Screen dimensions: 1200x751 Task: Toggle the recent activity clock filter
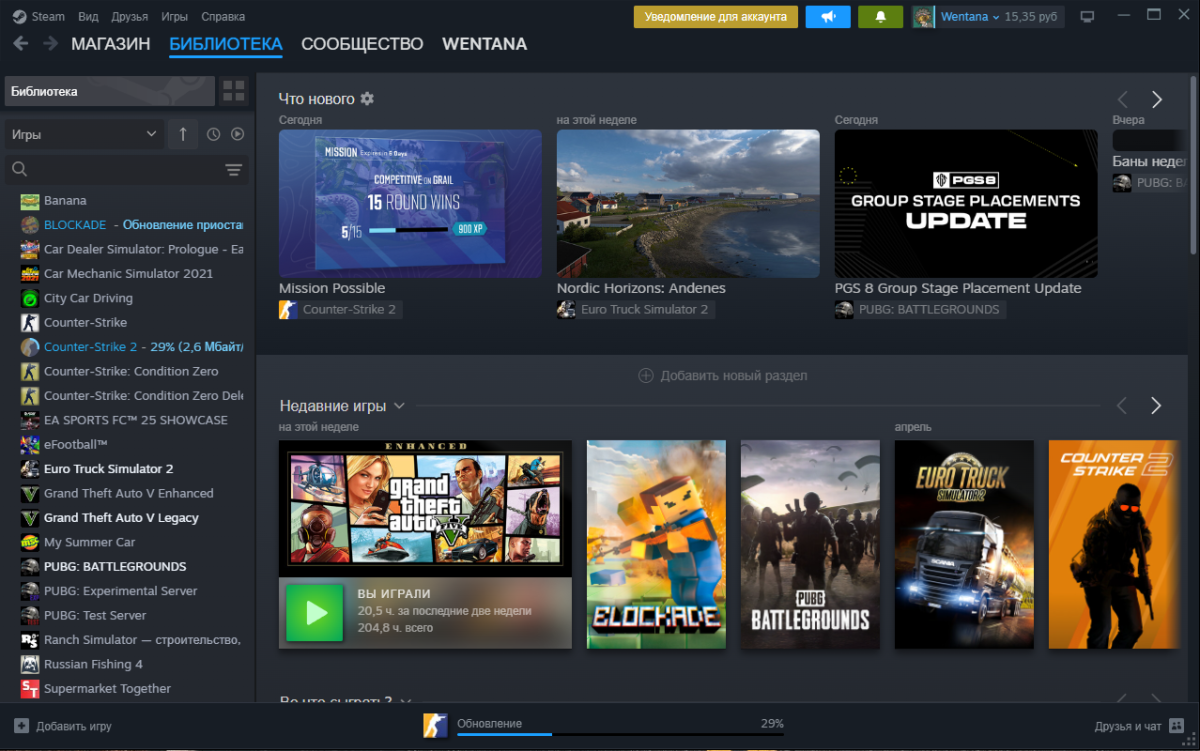coord(213,134)
